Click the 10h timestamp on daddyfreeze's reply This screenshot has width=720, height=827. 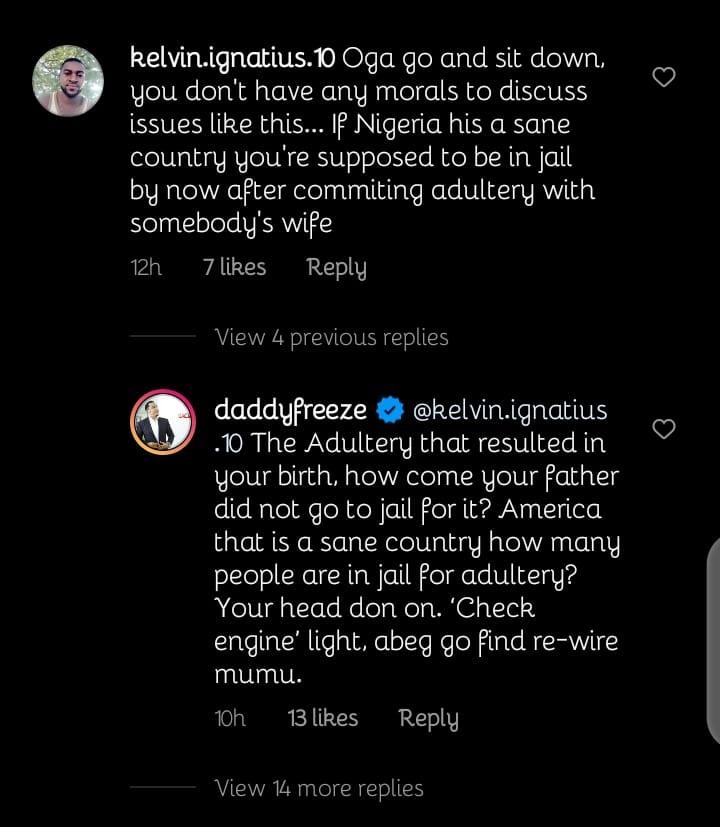pyautogui.click(x=230, y=718)
